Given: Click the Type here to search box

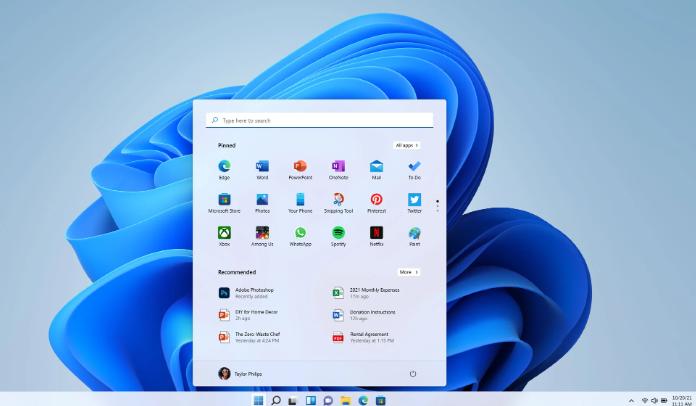Looking at the screenshot, I should click(x=320, y=120).
